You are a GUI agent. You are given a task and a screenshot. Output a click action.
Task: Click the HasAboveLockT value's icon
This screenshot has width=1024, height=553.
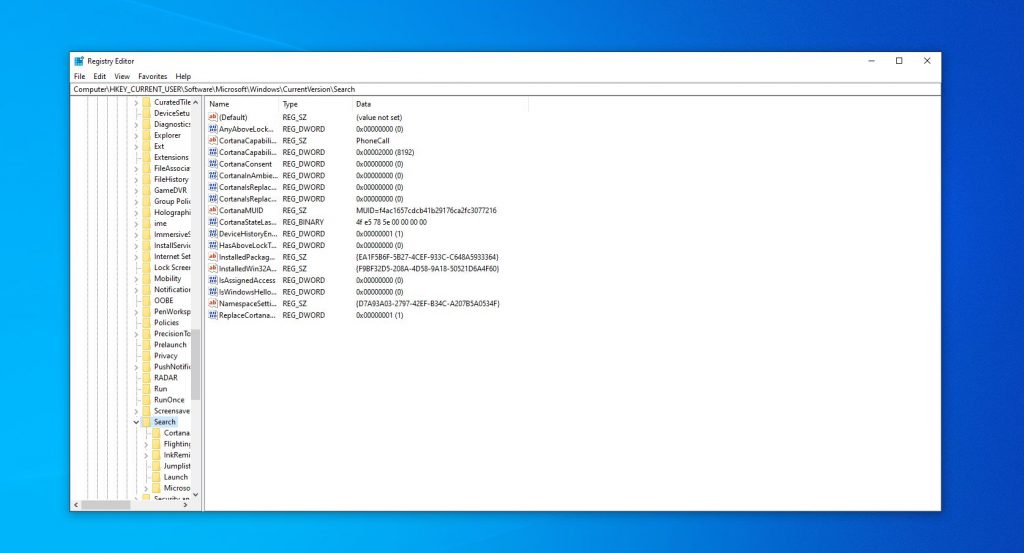tap(213, 245)
